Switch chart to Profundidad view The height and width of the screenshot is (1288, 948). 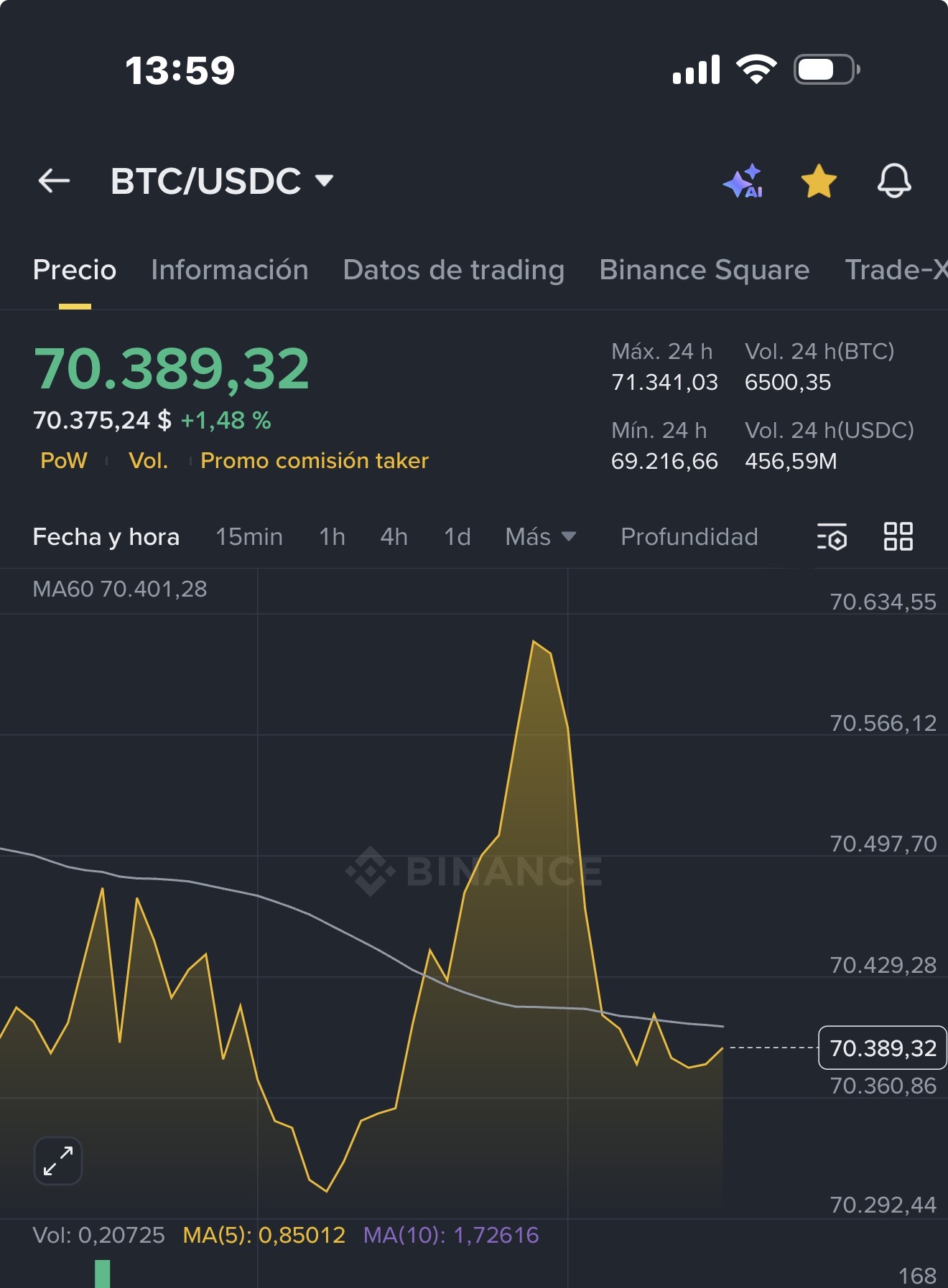pyautogui.click(x=689, y=537)
